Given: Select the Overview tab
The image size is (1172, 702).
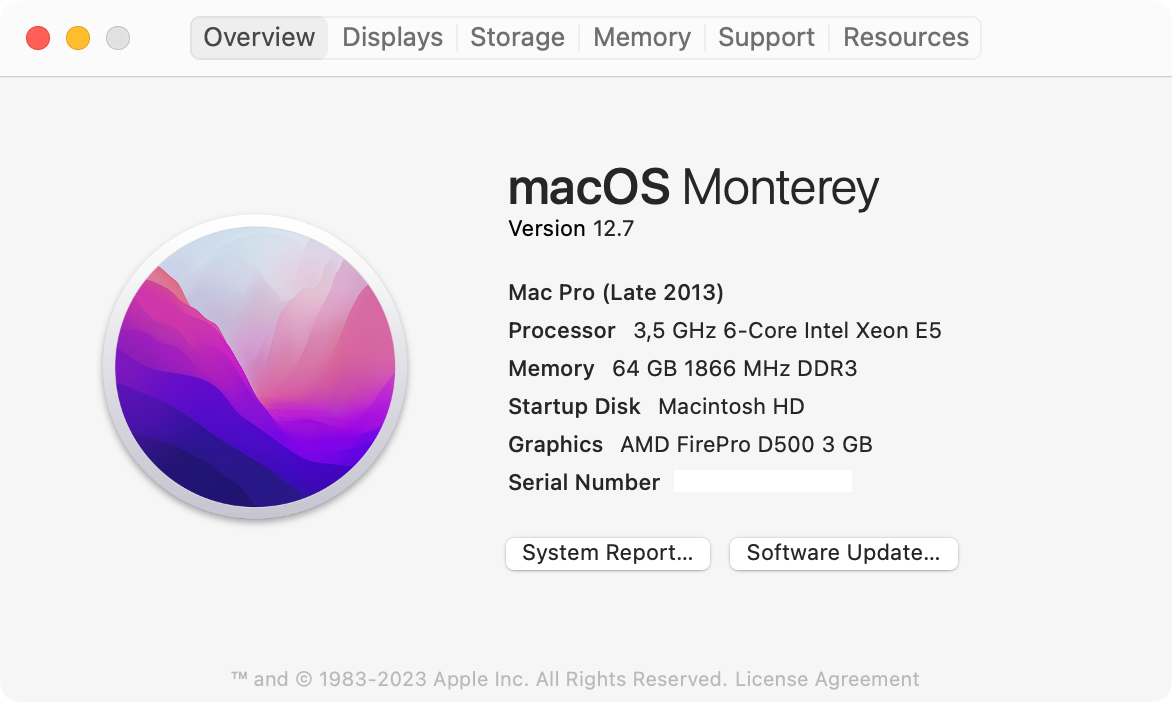Looking at the screenshot, I should pyautogui.click(x=259, y=38).
